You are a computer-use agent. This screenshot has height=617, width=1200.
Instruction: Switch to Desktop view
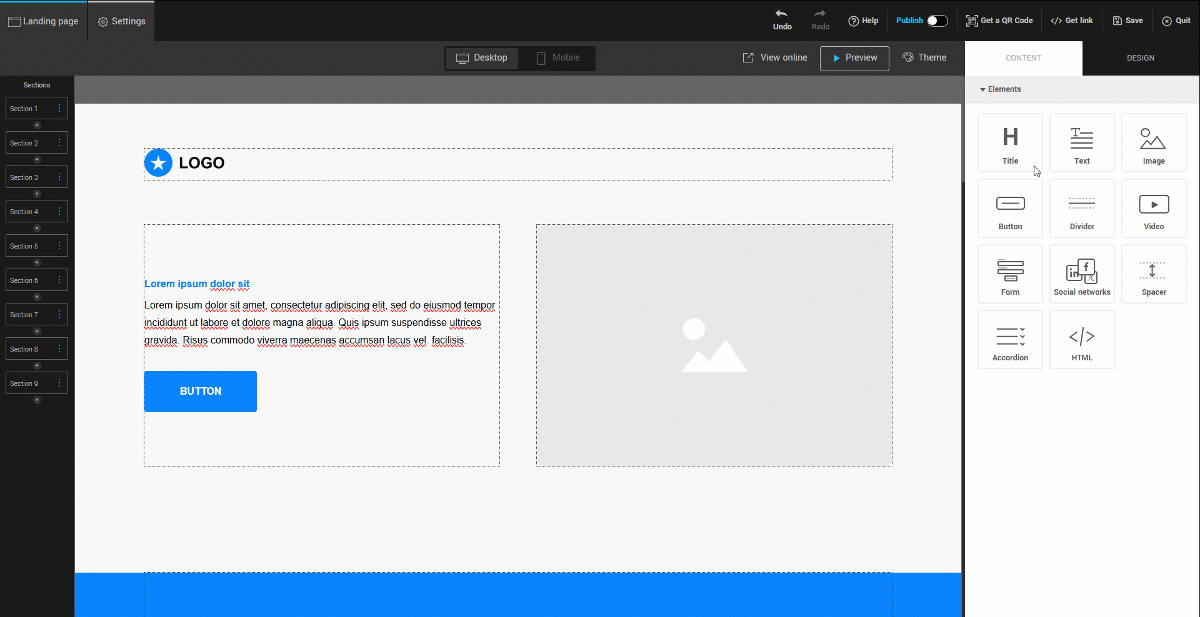pos(482,58)
